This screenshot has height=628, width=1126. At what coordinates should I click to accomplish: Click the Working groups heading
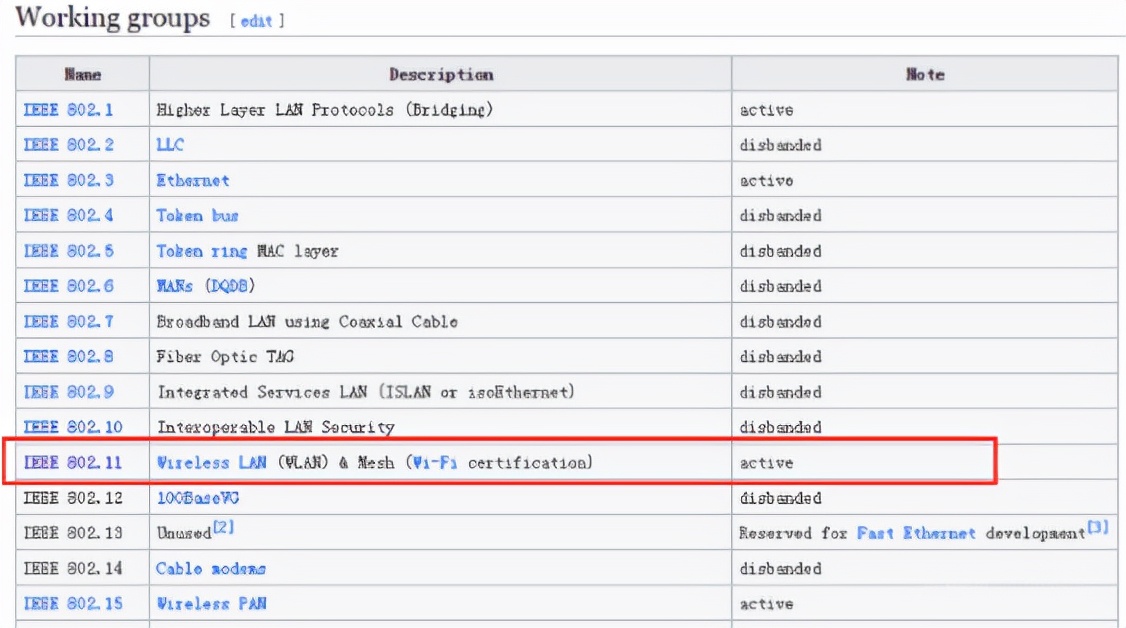pos(113,18)
